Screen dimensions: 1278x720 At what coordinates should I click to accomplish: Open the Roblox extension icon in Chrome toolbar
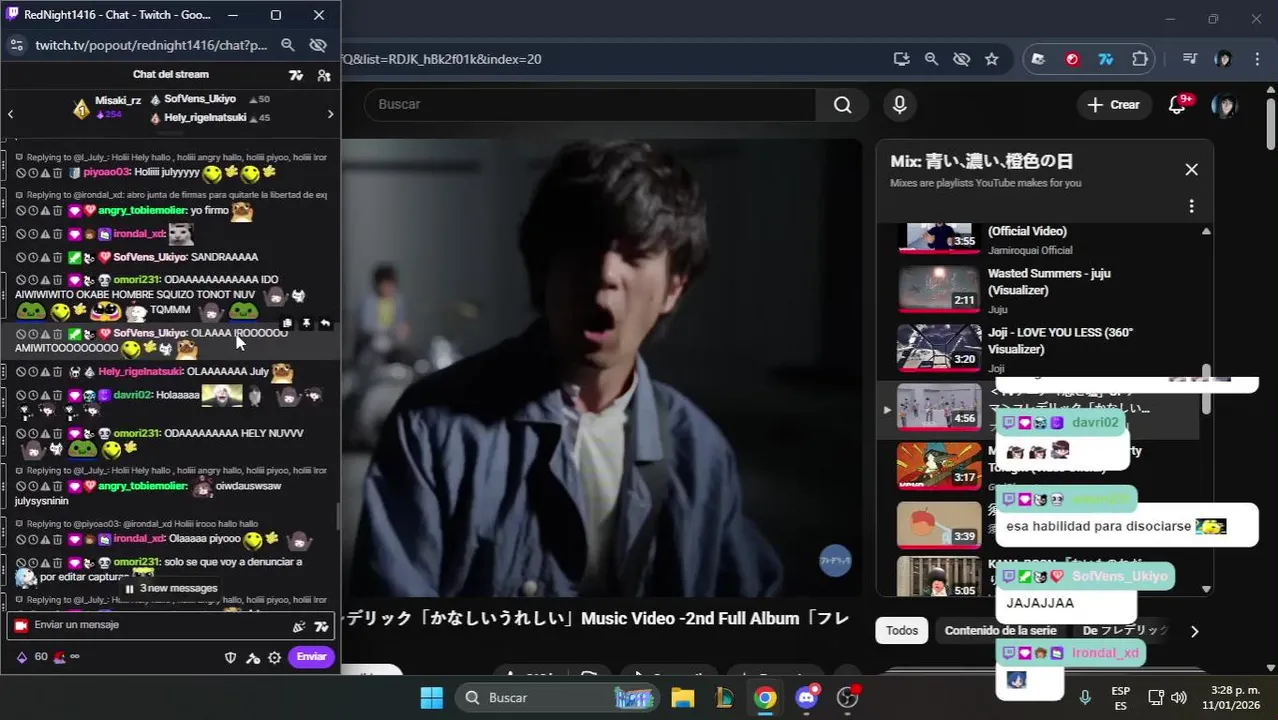point(1038,59)
